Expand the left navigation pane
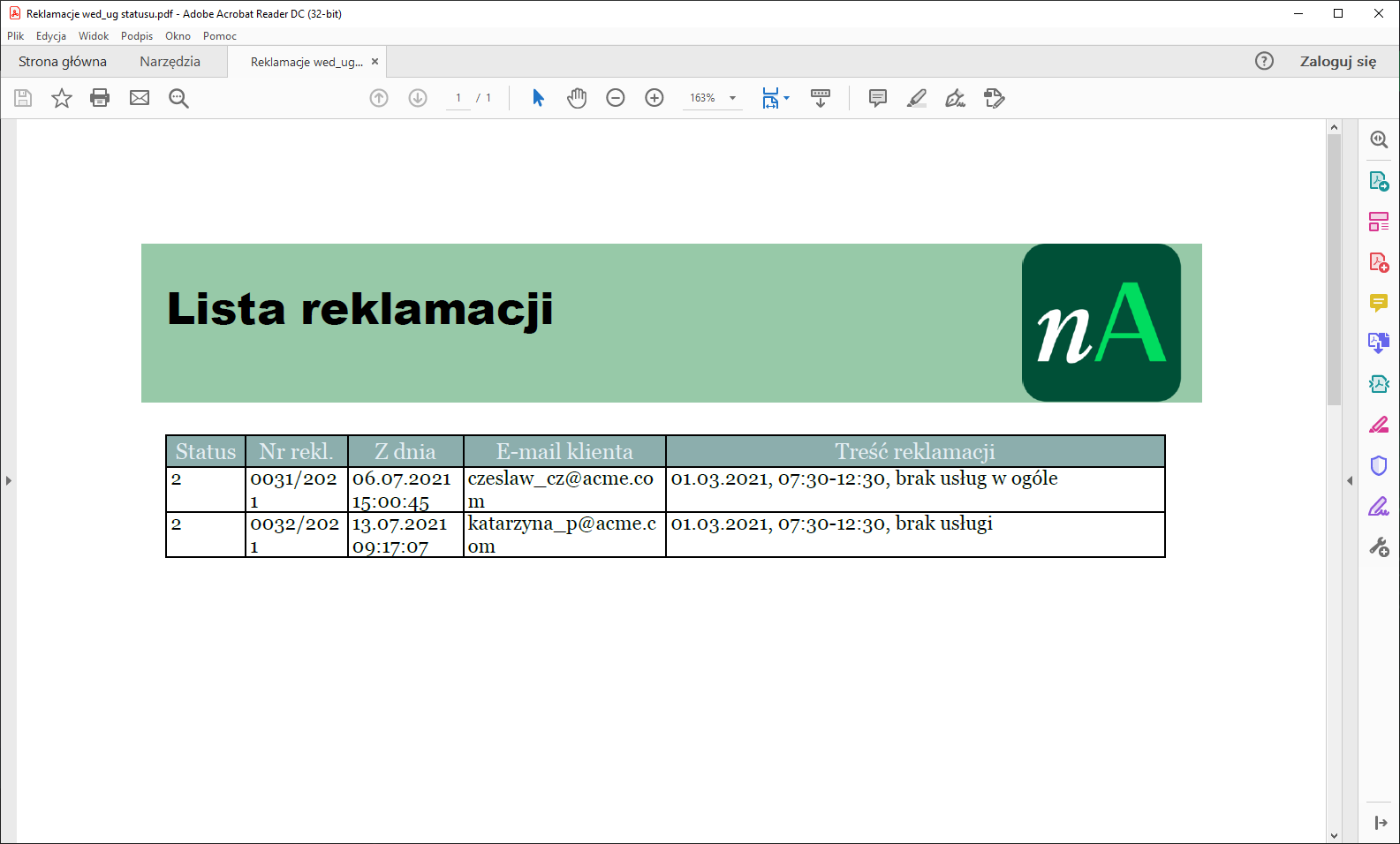The height and width of the screenshot is (844, 1400). (x=8, y=481)
